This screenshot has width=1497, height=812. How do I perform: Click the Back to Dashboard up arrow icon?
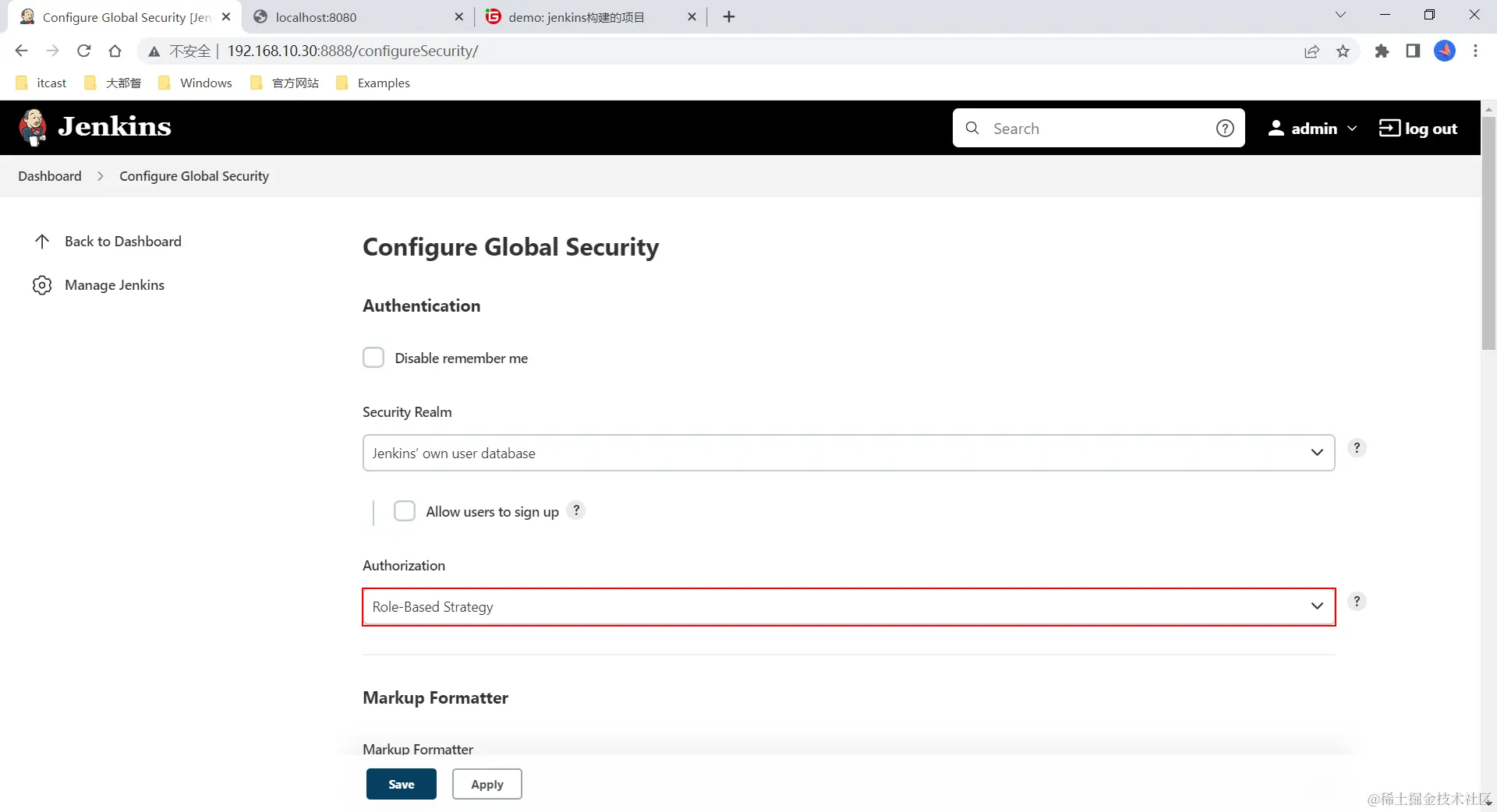42,242
